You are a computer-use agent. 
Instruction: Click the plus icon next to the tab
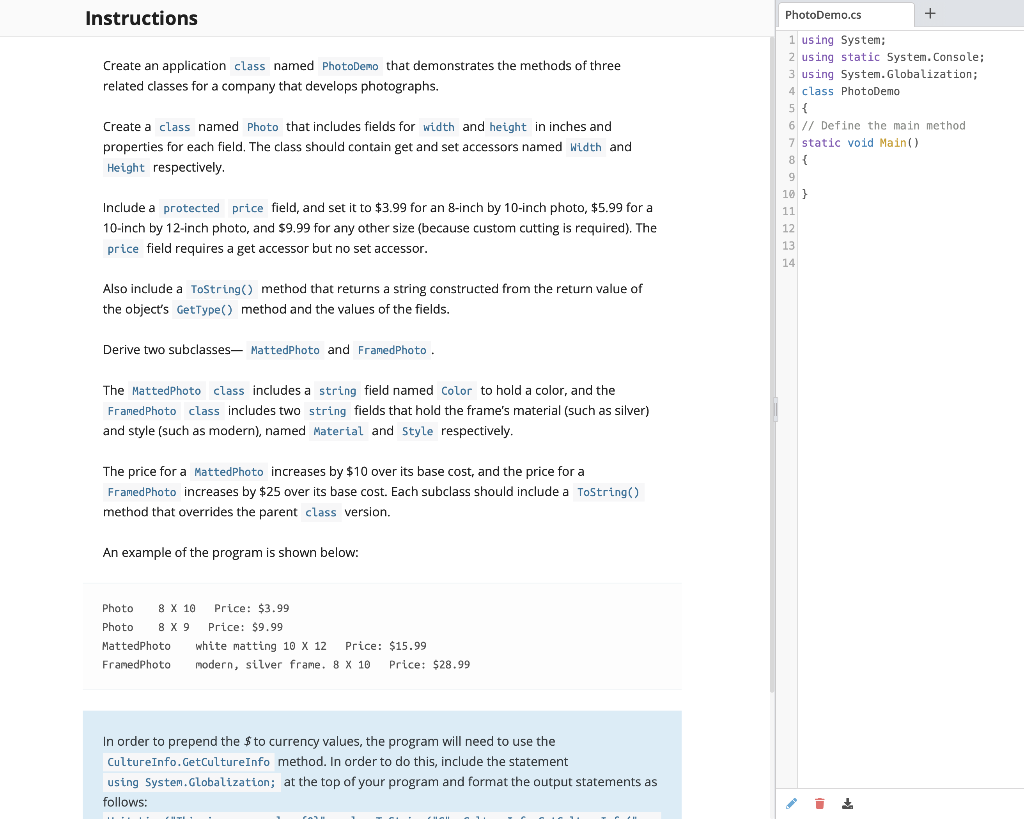click(930, 14)
